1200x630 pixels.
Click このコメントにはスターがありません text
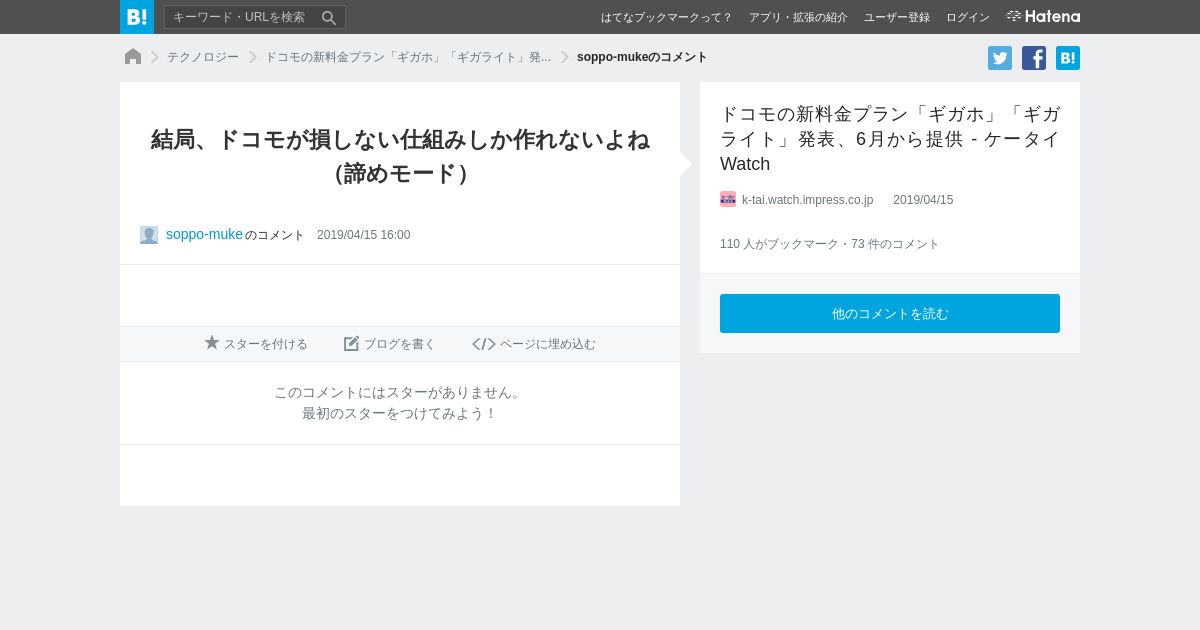[x=400, y=392]
